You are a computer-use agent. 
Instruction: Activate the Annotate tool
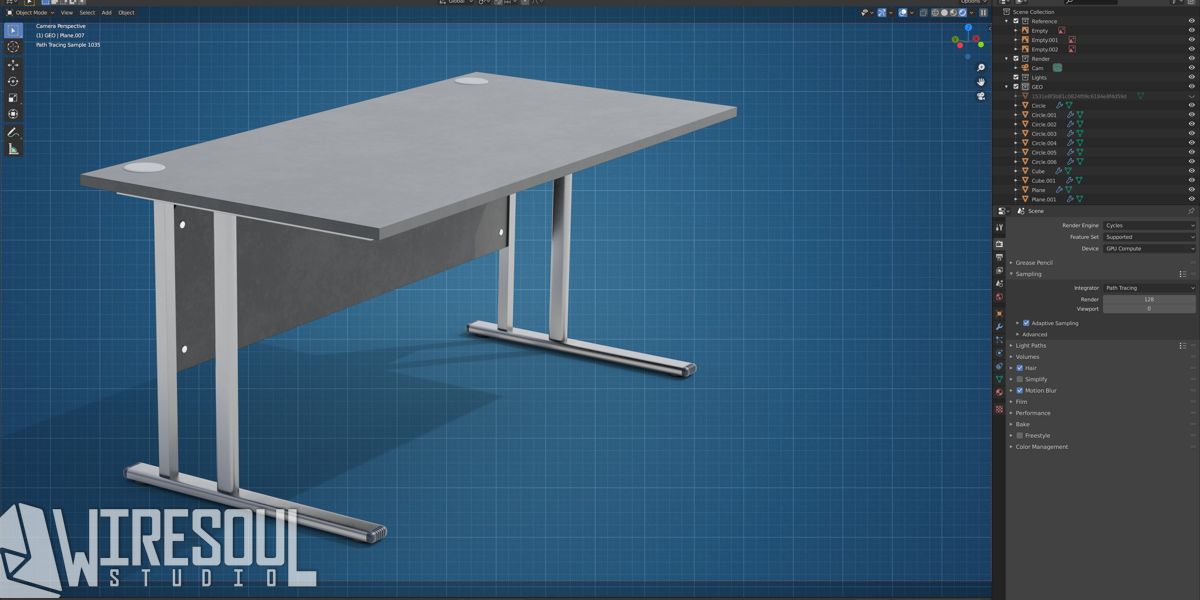coord(13,130)
